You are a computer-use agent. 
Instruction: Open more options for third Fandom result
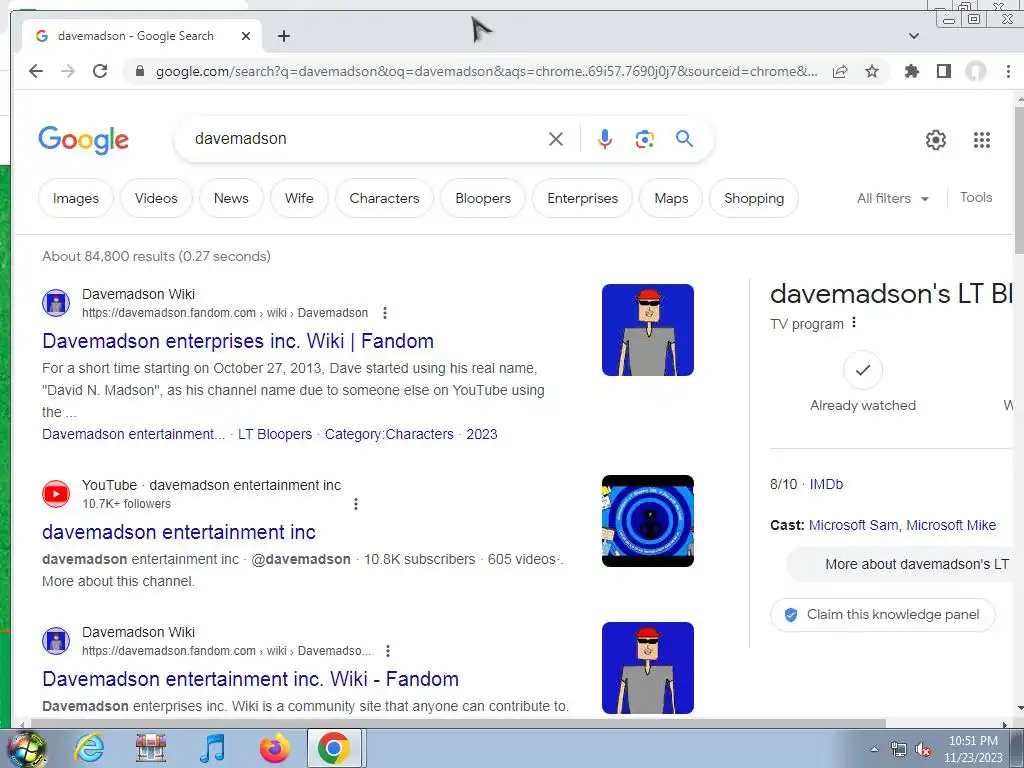[388, 650]
